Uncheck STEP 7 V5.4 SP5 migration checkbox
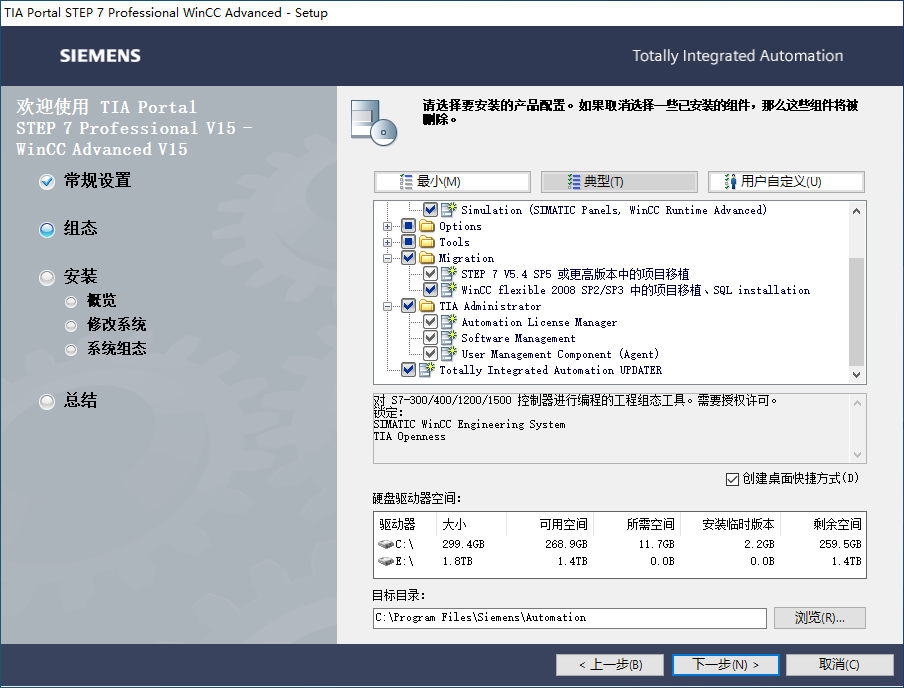904x688 pixels. click(x=430, y=273)
